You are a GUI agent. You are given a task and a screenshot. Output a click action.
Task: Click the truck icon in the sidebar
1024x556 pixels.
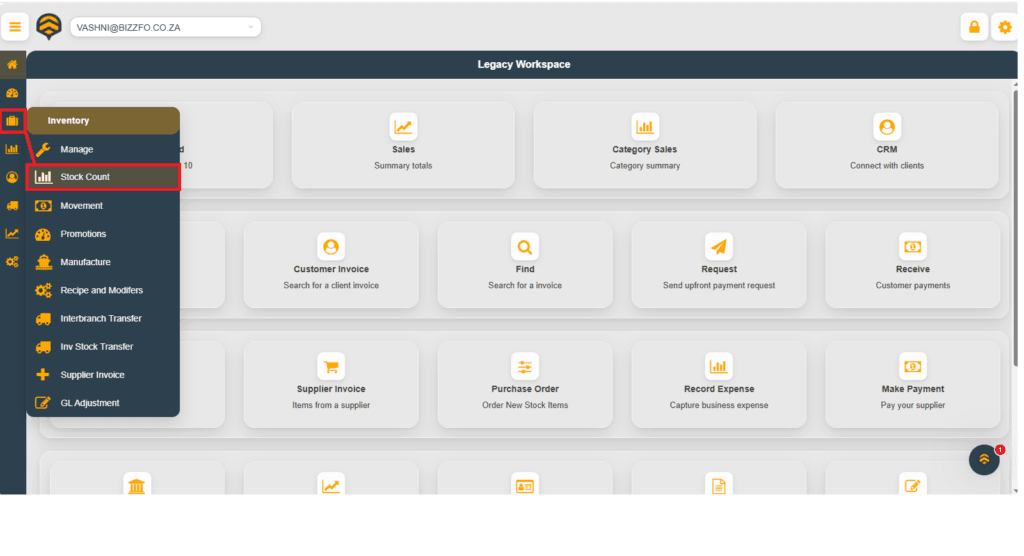tap(12, 205)
